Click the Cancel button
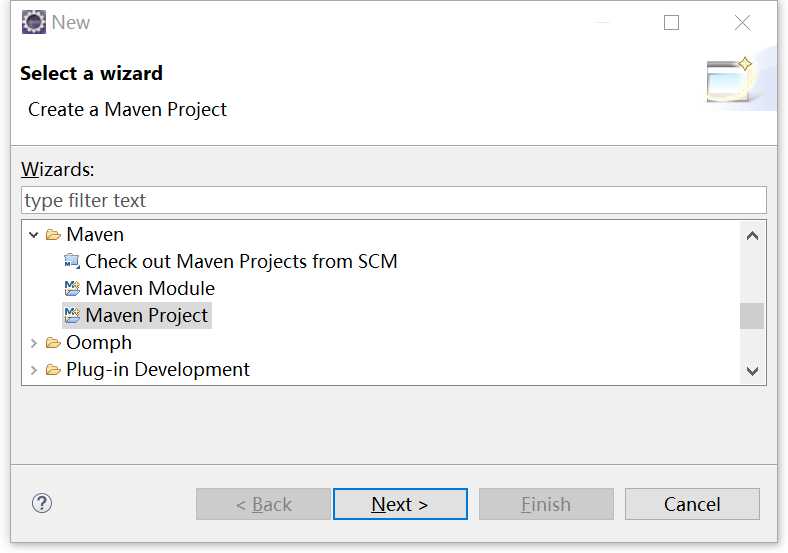 (692, 504)
